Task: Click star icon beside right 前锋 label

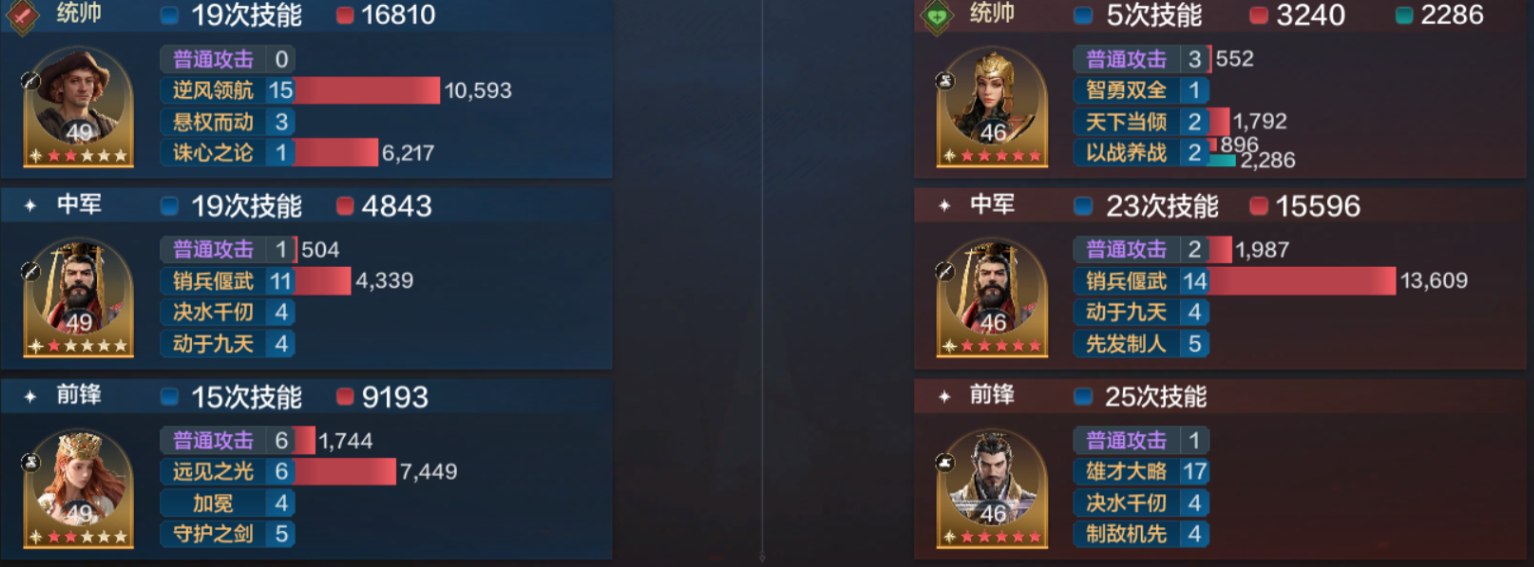Action: (944, 397)
